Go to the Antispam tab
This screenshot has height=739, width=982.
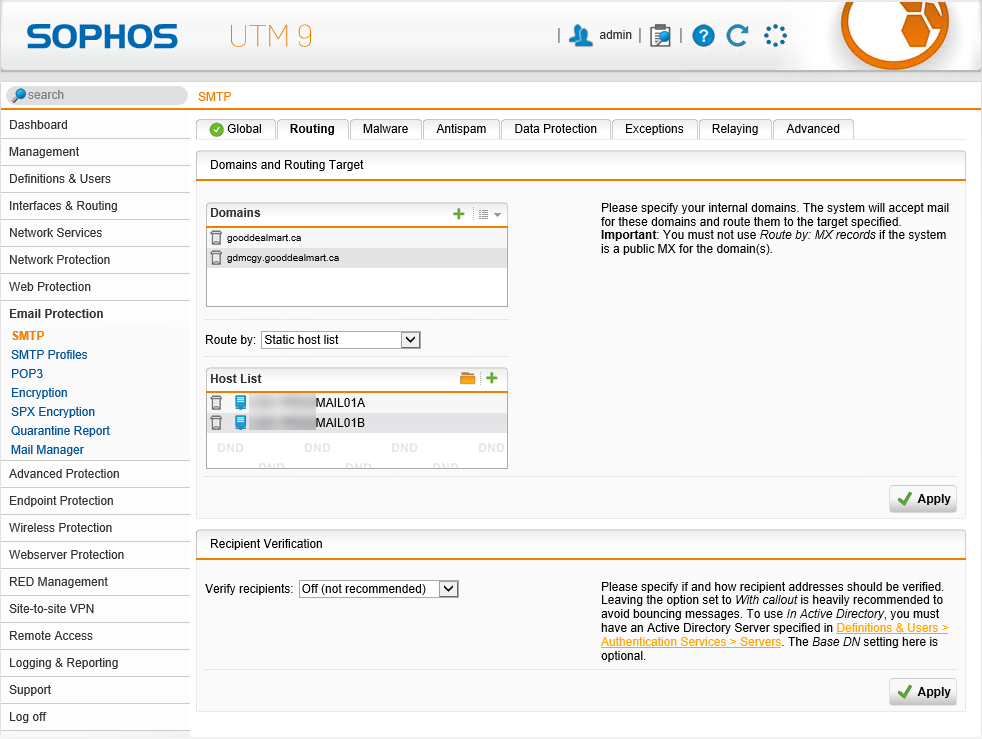461,129
